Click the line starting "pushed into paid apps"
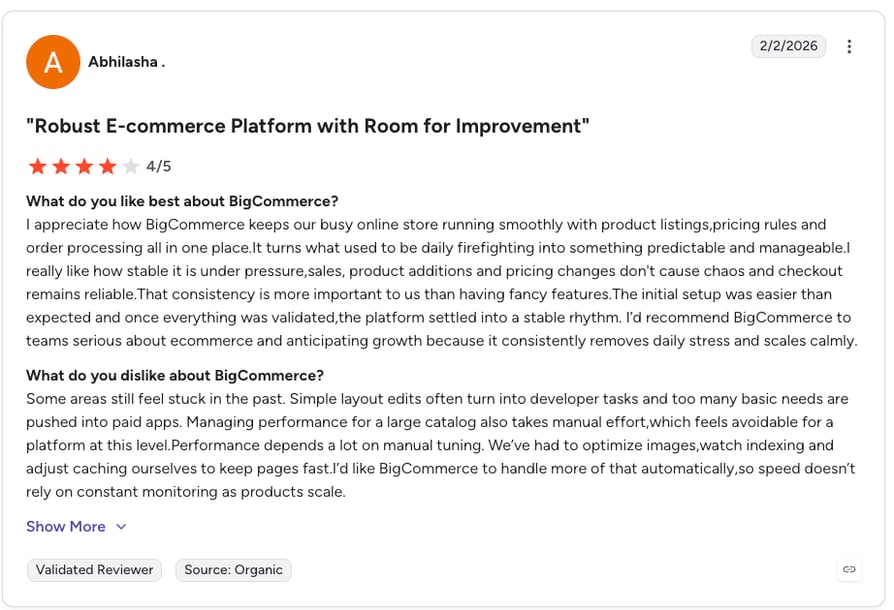 (430, 422)
